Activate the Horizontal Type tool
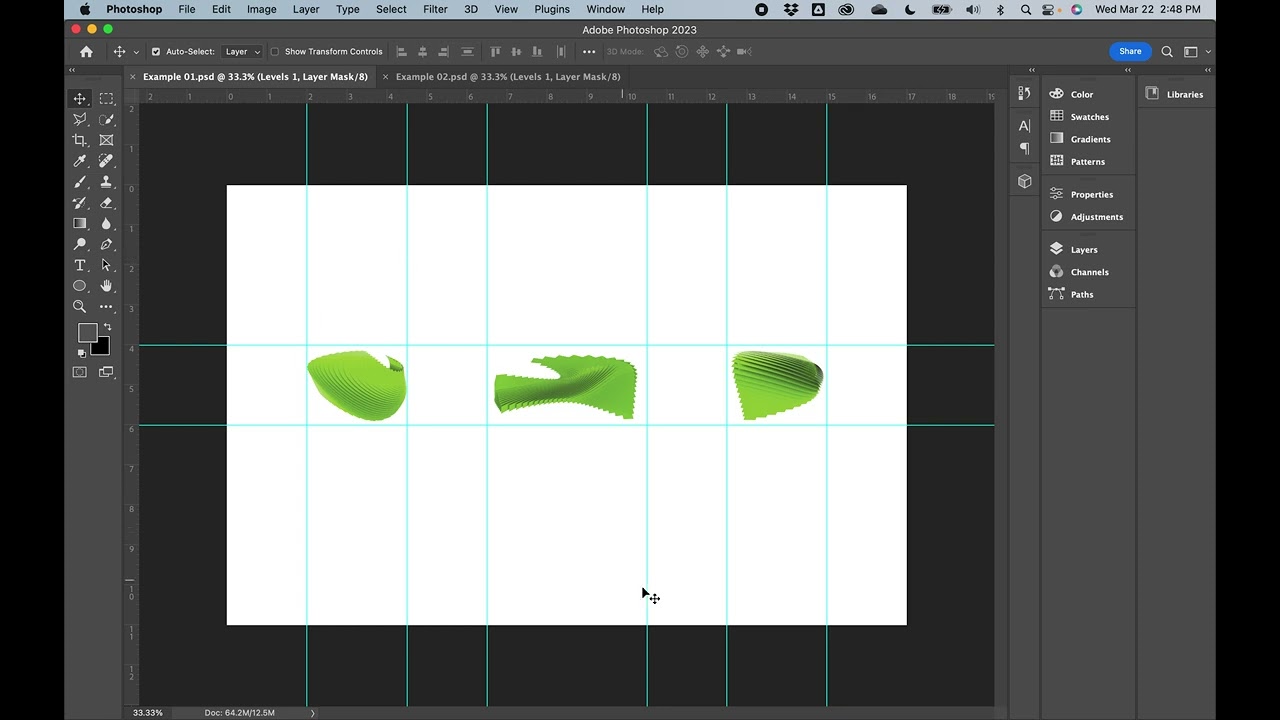1280x720 pixels. pyautogui.click(x=80, y=266)
